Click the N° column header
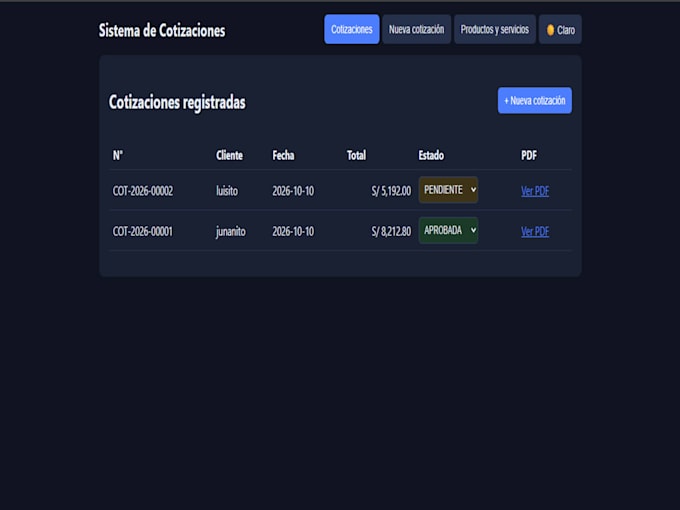This screenshot has height=510, width=680. 118,155
